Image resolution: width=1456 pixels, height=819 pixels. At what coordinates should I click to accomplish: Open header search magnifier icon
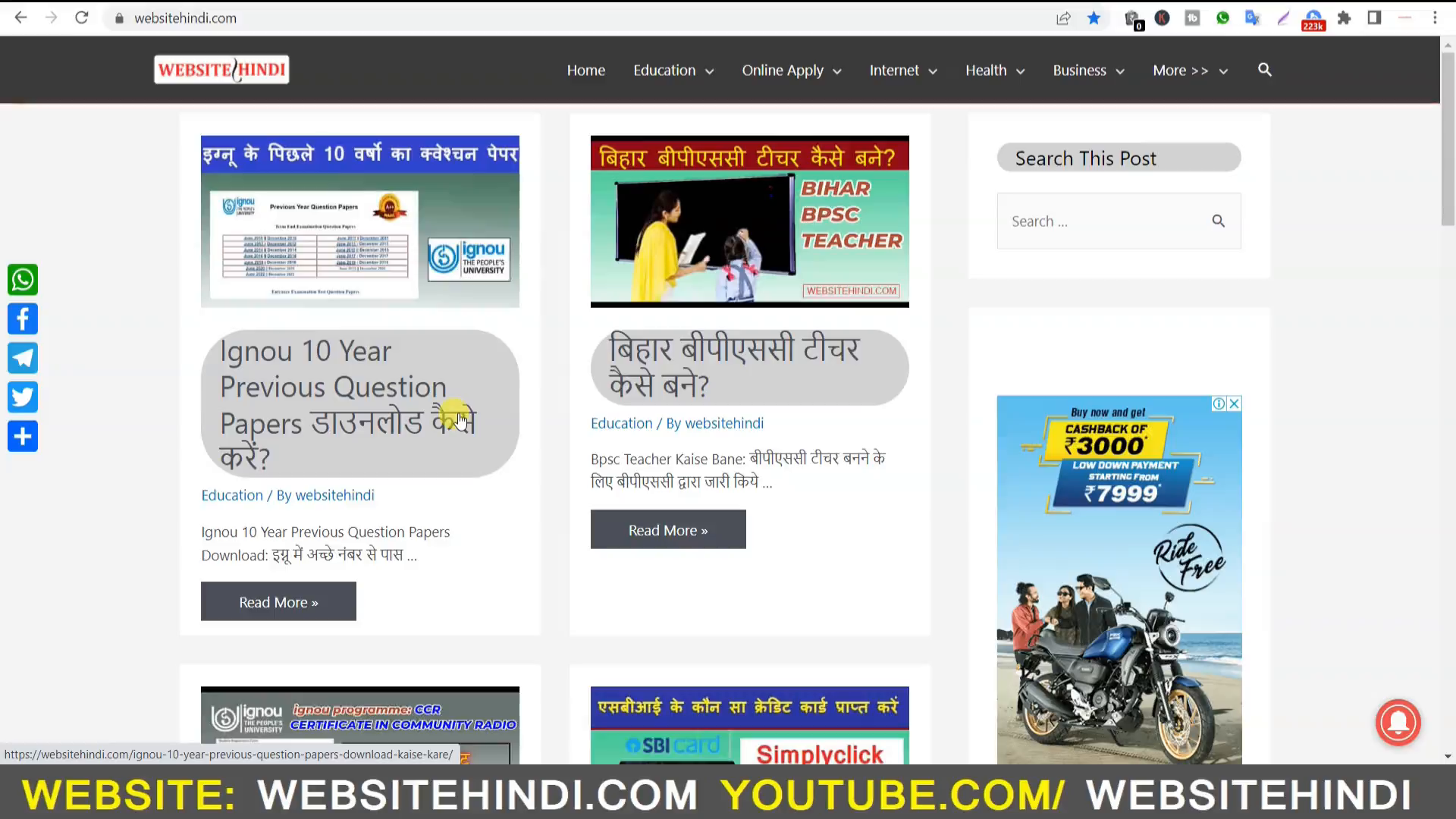1264,70
